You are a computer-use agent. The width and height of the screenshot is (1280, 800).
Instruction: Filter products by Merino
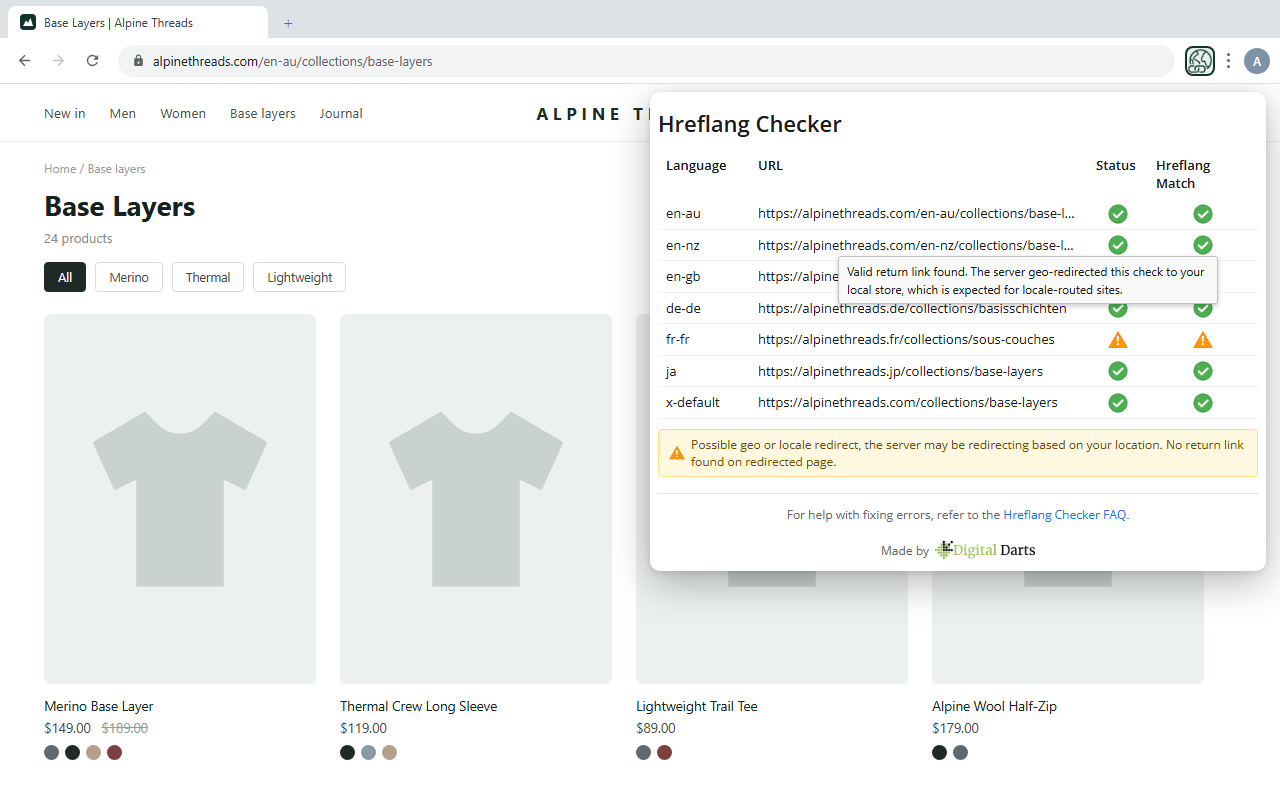coord(129,277)
